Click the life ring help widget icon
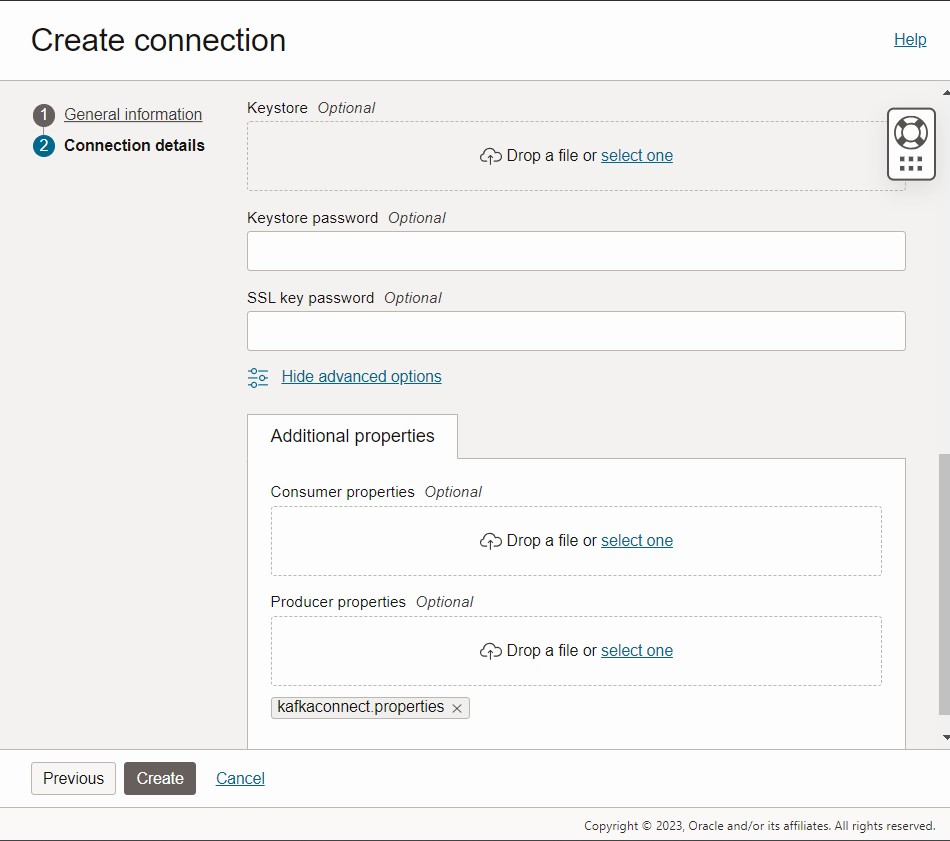950x841 pixels. tap(910, 132)
